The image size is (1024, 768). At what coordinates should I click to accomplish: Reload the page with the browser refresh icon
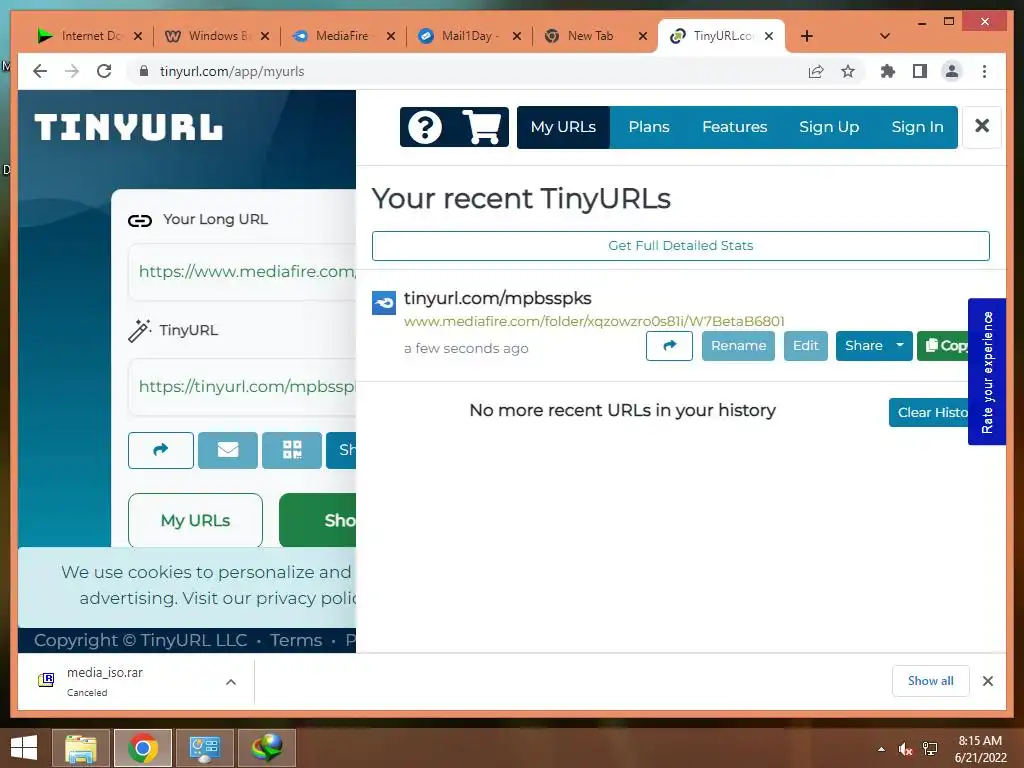(104, 71)
